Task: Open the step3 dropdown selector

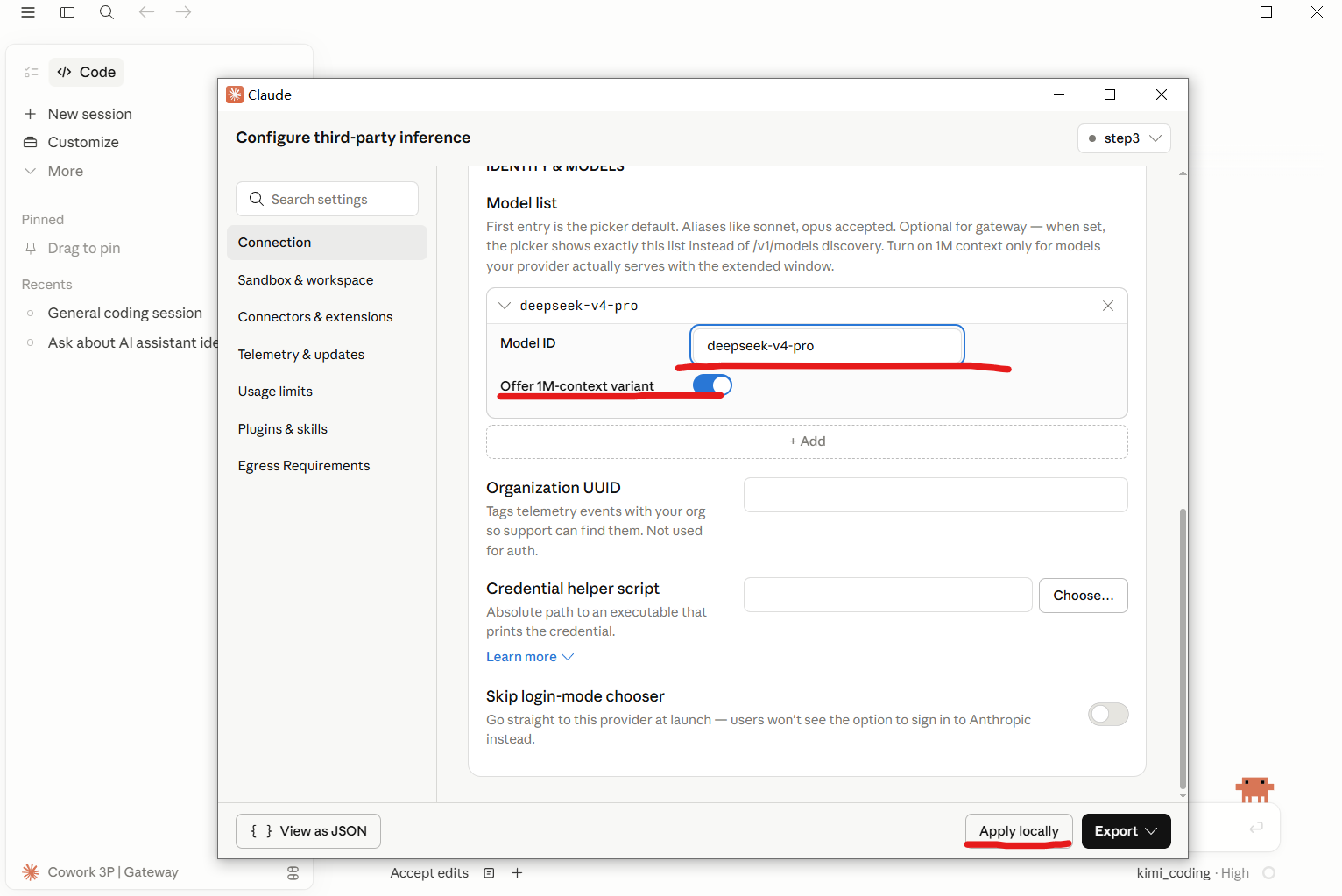Action: pyautogui.click(x=1124, y=138)
